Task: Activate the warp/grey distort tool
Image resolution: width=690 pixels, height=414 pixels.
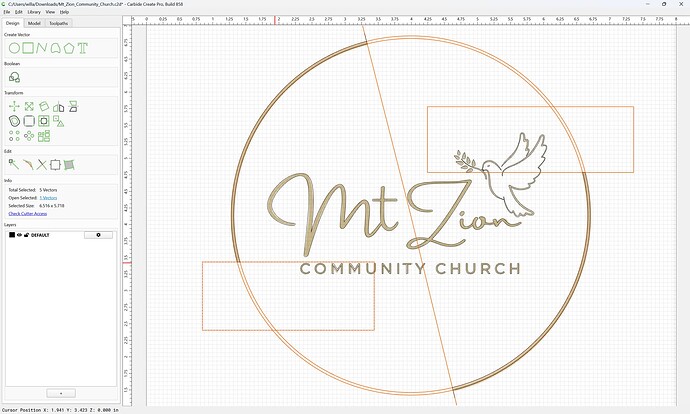Action: coord(69,165)
